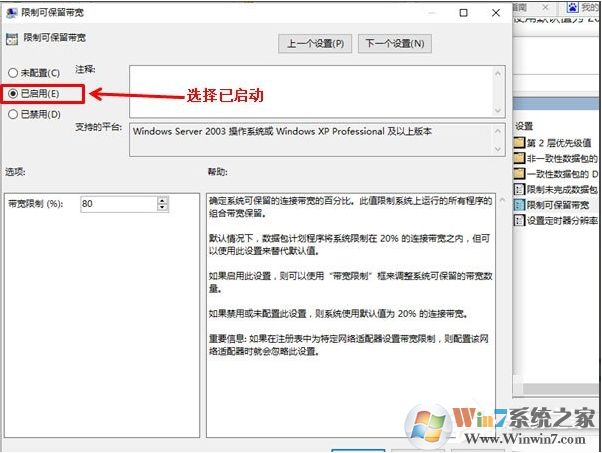Click the policy icon beside 限制可保留带宽 heading
This screenshot has width=602, height=453.
[x=12, y=39]
